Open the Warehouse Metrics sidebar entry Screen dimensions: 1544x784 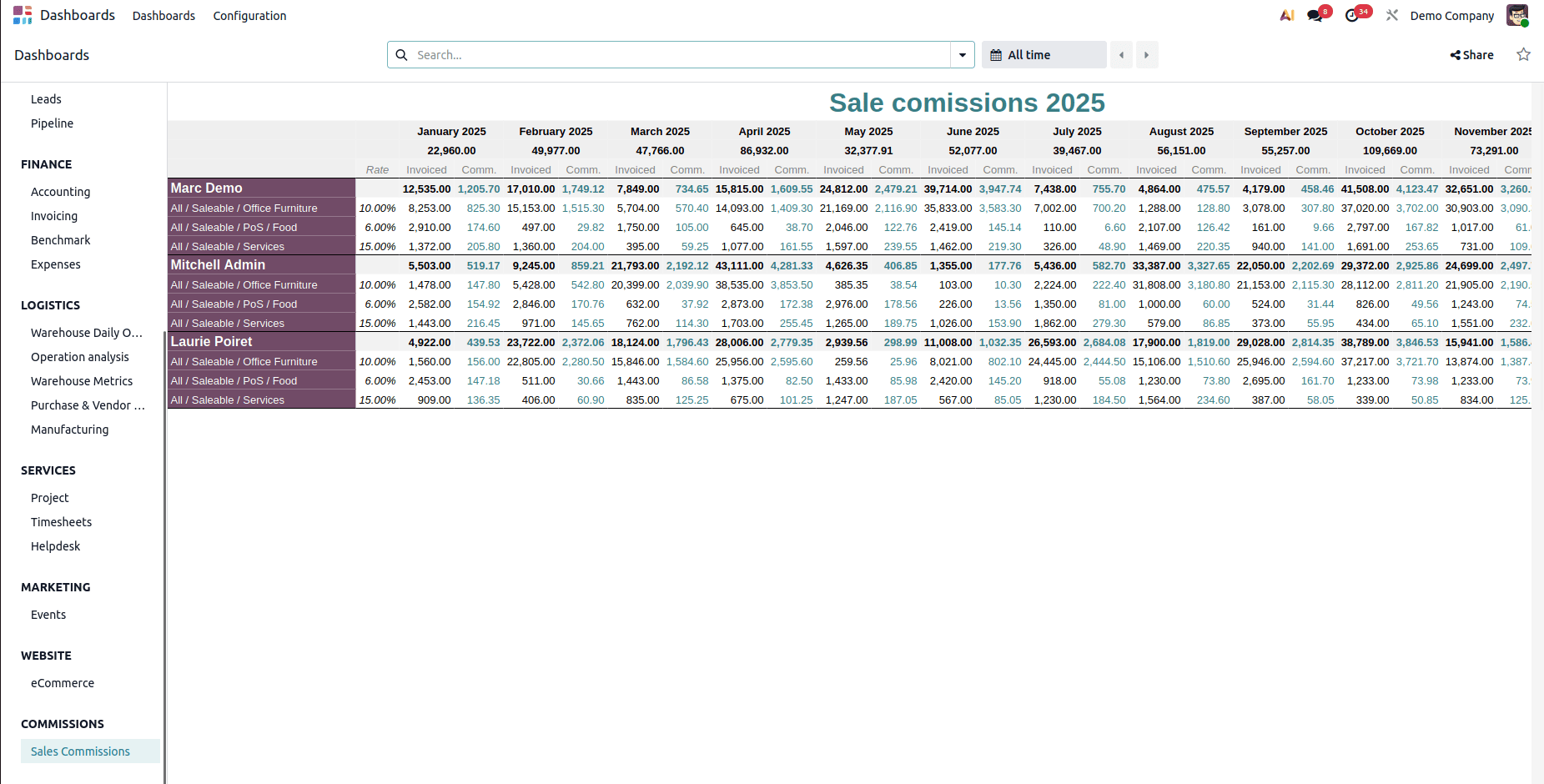point(82,381)
